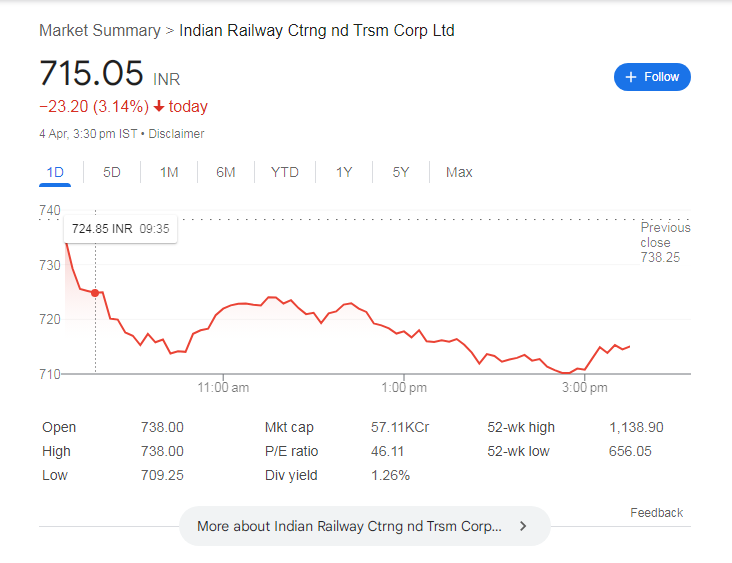Viewport: 732px width, 563px height.
Task: Open More about Indian Railway Ctrng button
Action: [365, 526]
